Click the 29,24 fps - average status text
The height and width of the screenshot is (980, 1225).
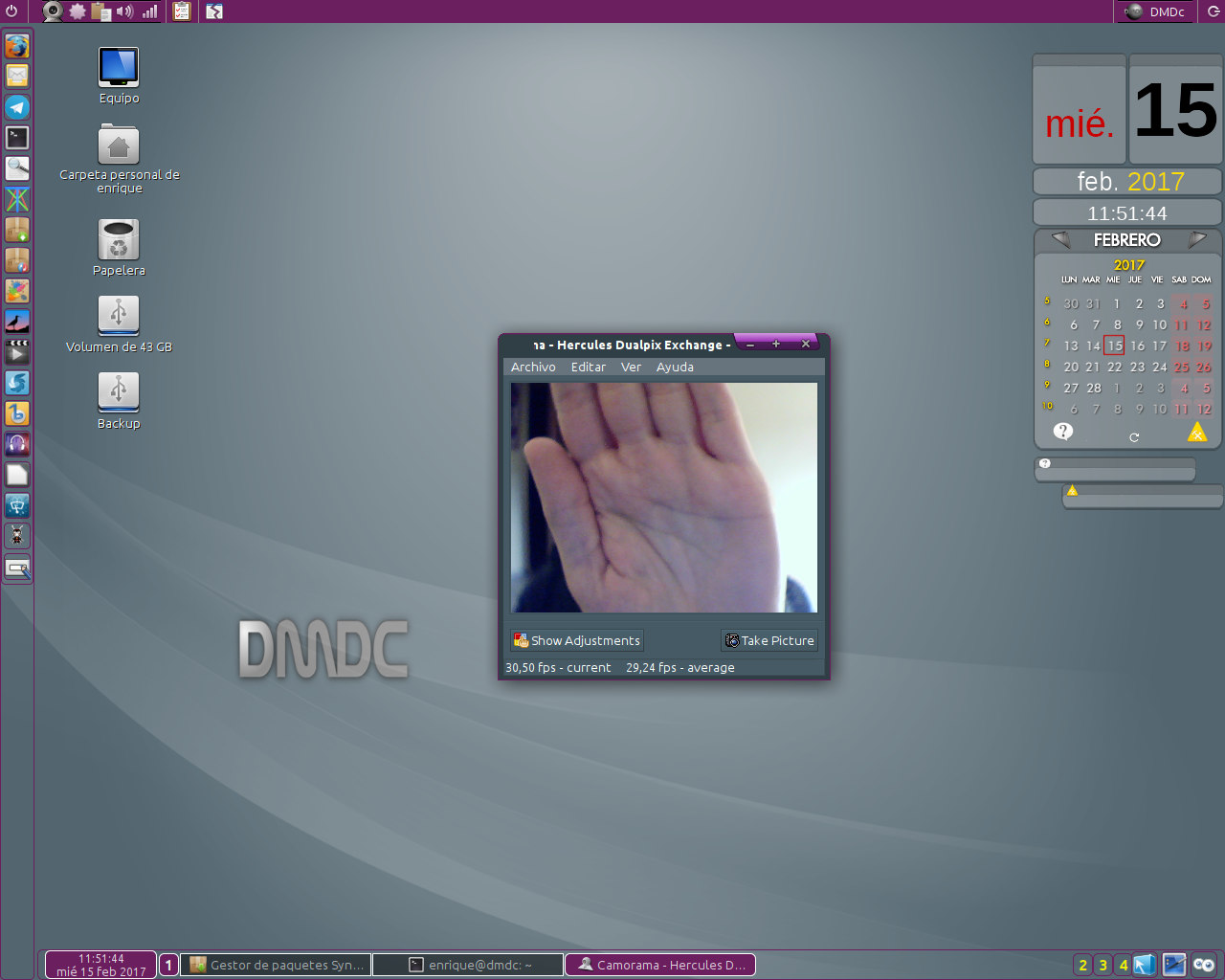click(x=680, y=668)
